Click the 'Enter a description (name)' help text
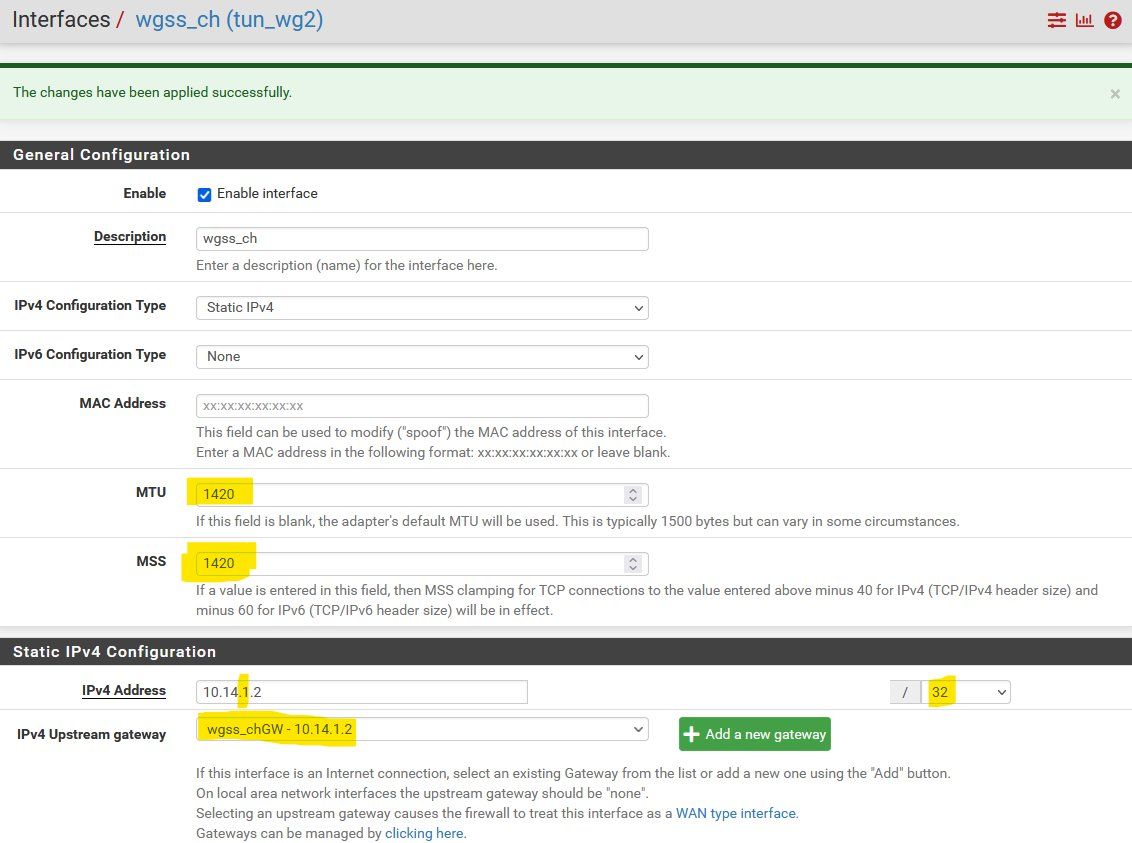The height and width of the screenshot is (843, 1132). click(x=347, y=266)
